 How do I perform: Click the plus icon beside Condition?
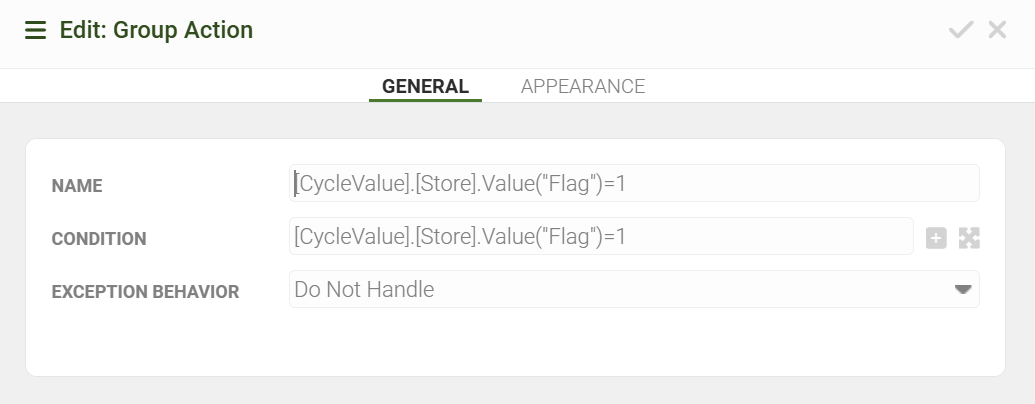(x=936, y=238)
